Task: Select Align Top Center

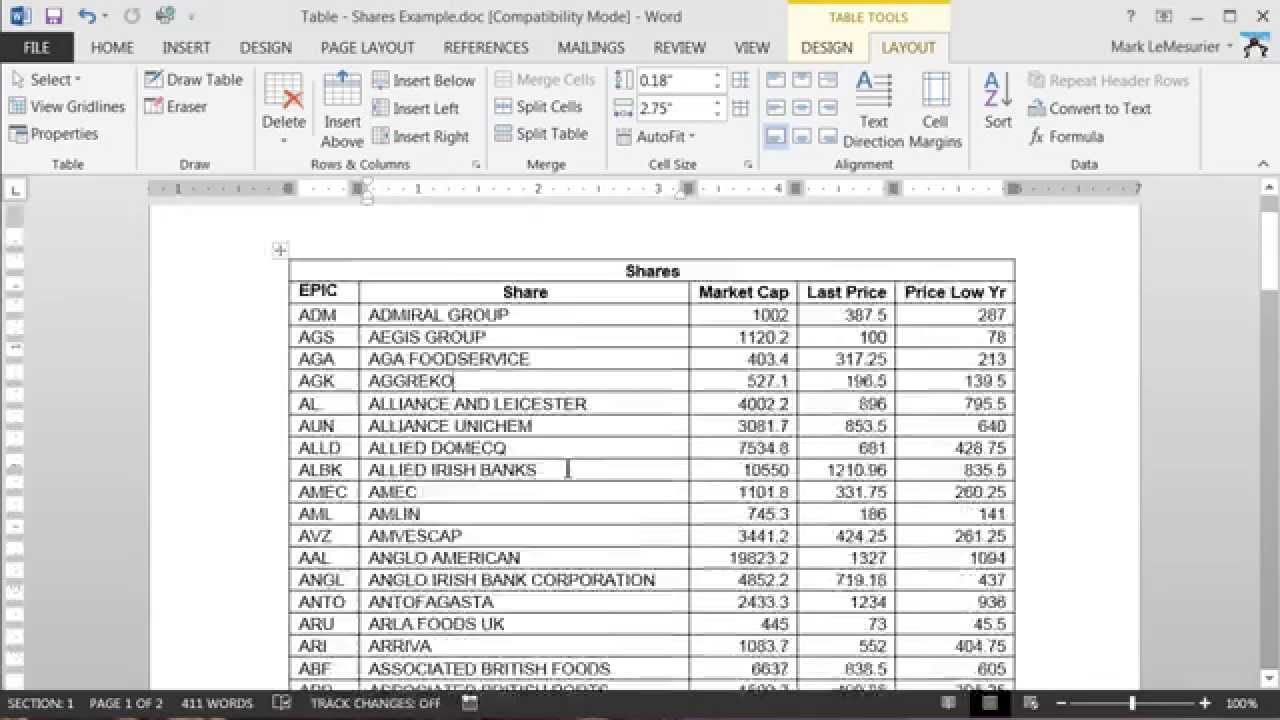Action: [x=801, y=80]
